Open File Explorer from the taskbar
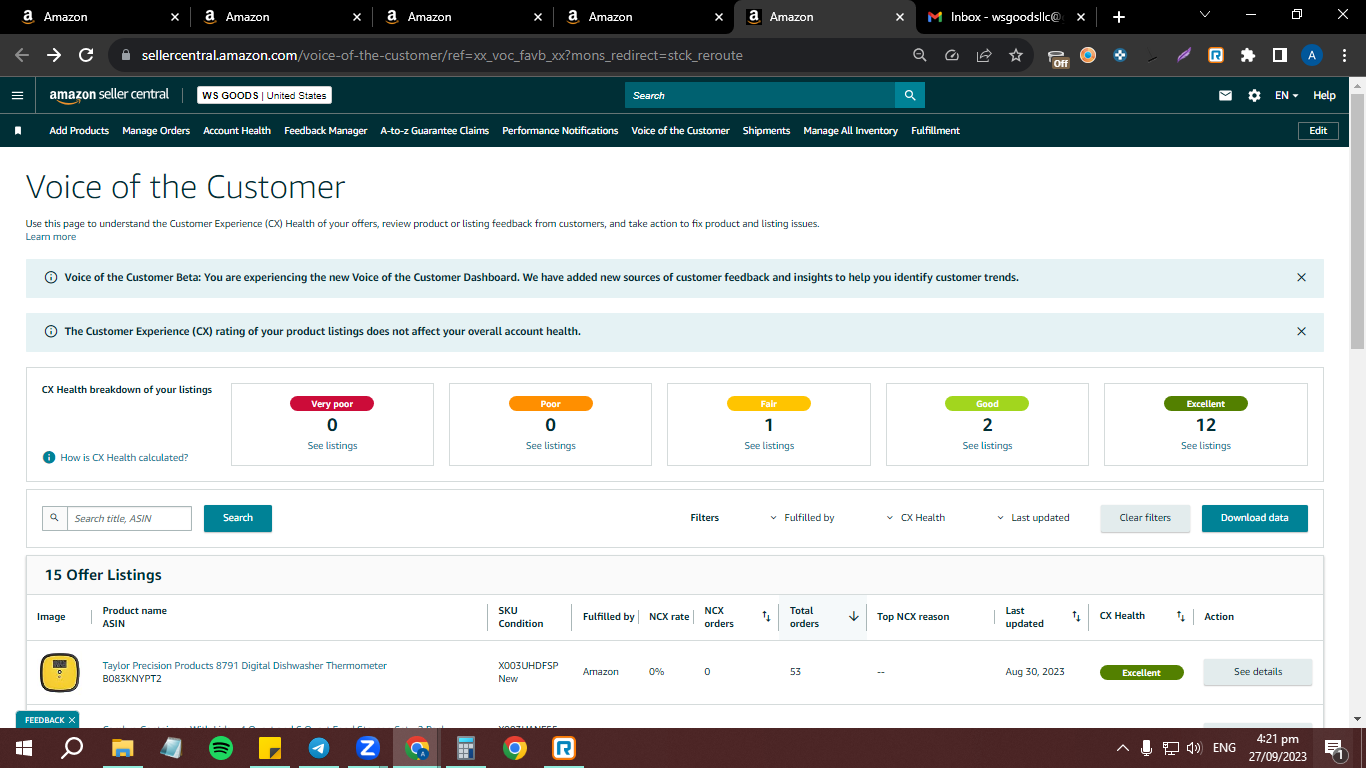1366x768 pixels. [x=123, y=747]
